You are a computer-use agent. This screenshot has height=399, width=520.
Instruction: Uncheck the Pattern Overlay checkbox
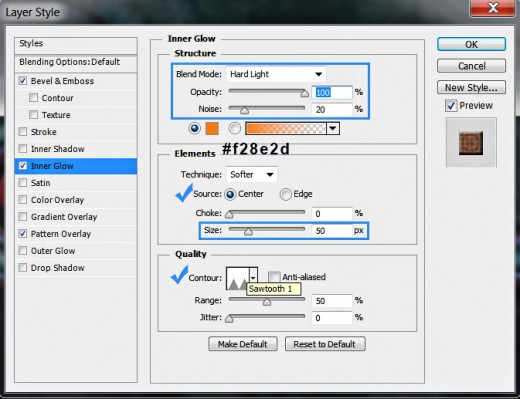tap(23, 234)
